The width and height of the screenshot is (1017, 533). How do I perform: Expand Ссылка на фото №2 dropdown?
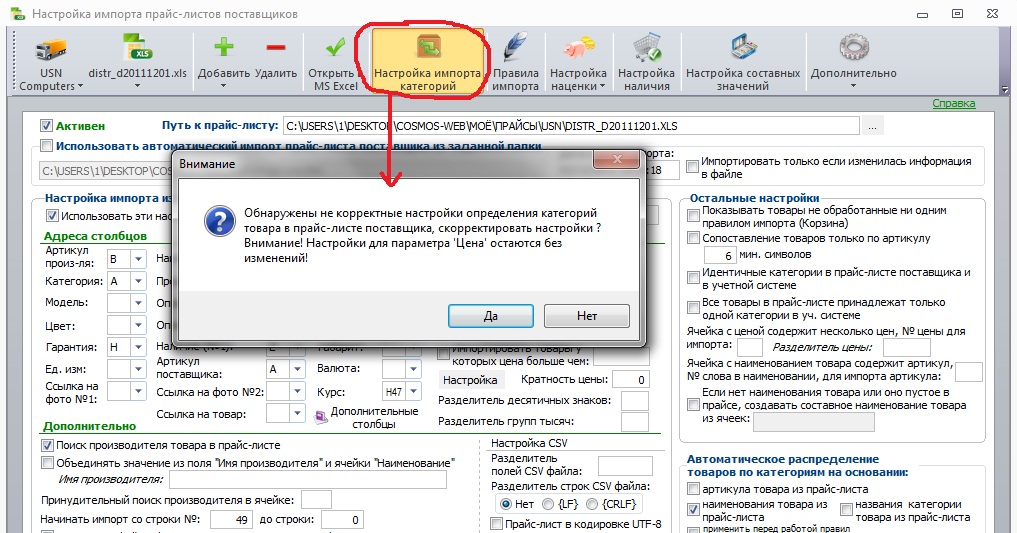click(297, 392)
